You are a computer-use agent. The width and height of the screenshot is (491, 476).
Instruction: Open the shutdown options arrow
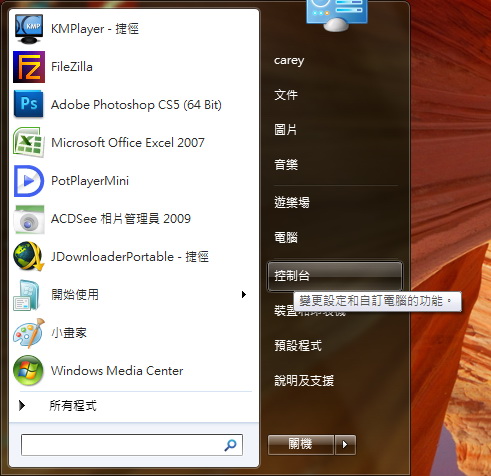tap(345, 445)
